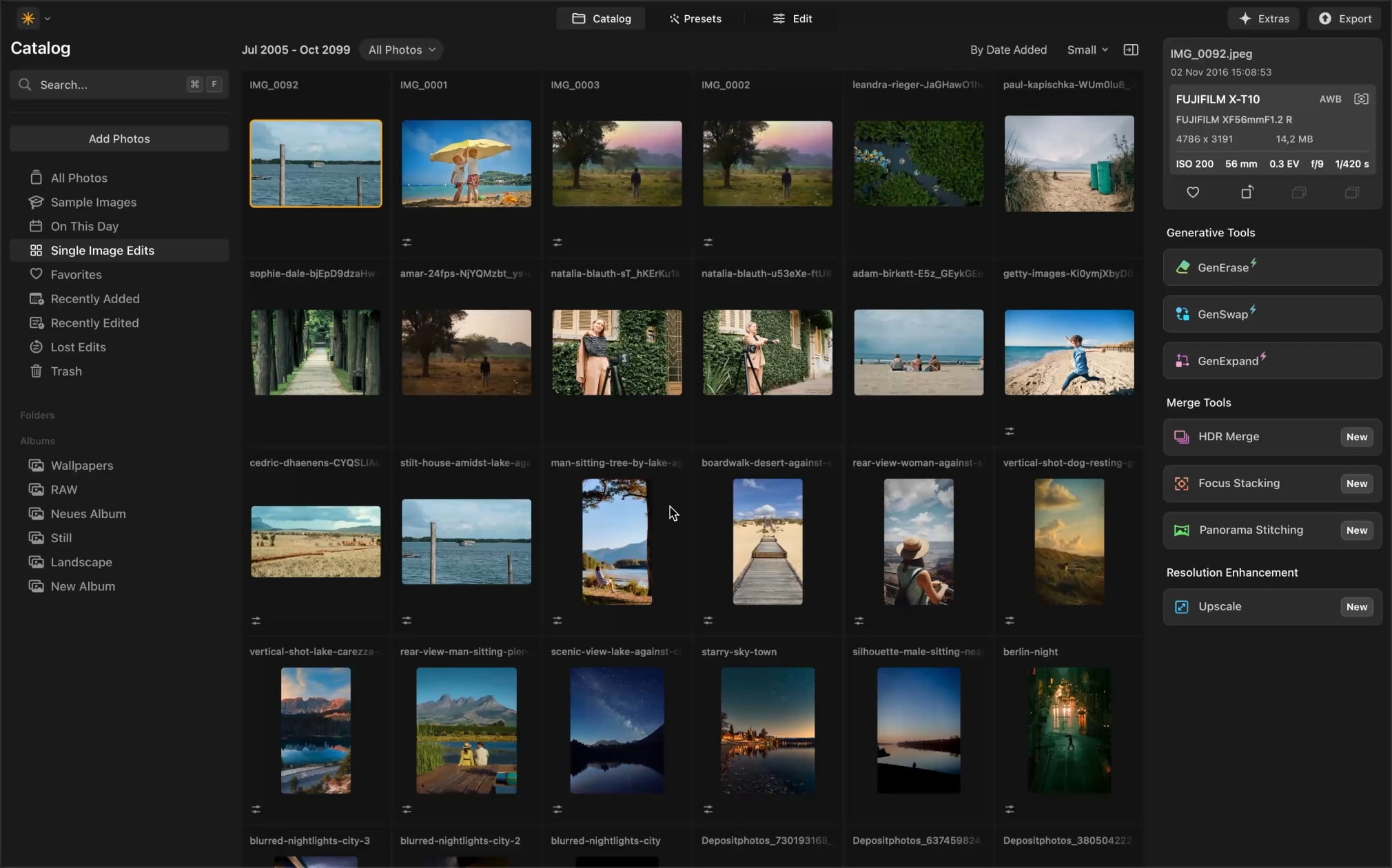Click edits icon under stilt-house thumbnail

(407, 621)
